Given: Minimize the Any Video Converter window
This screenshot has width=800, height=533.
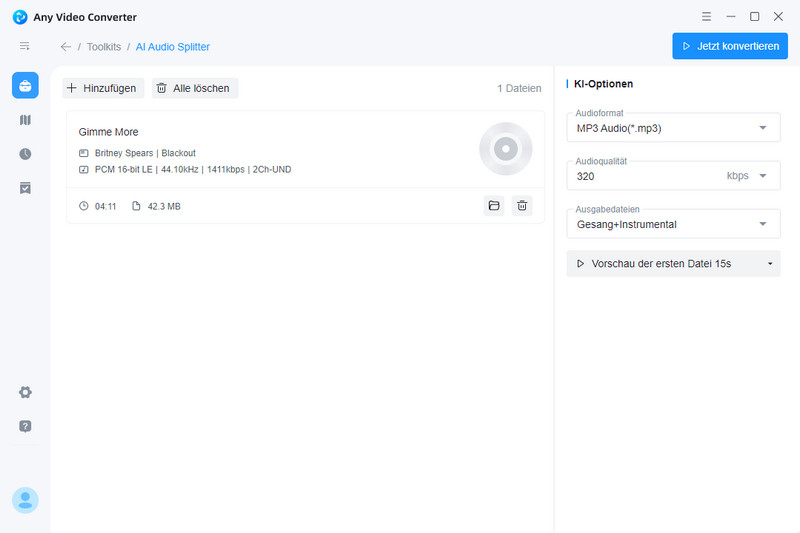Looking at the screenshot, I should coord(731,17).
